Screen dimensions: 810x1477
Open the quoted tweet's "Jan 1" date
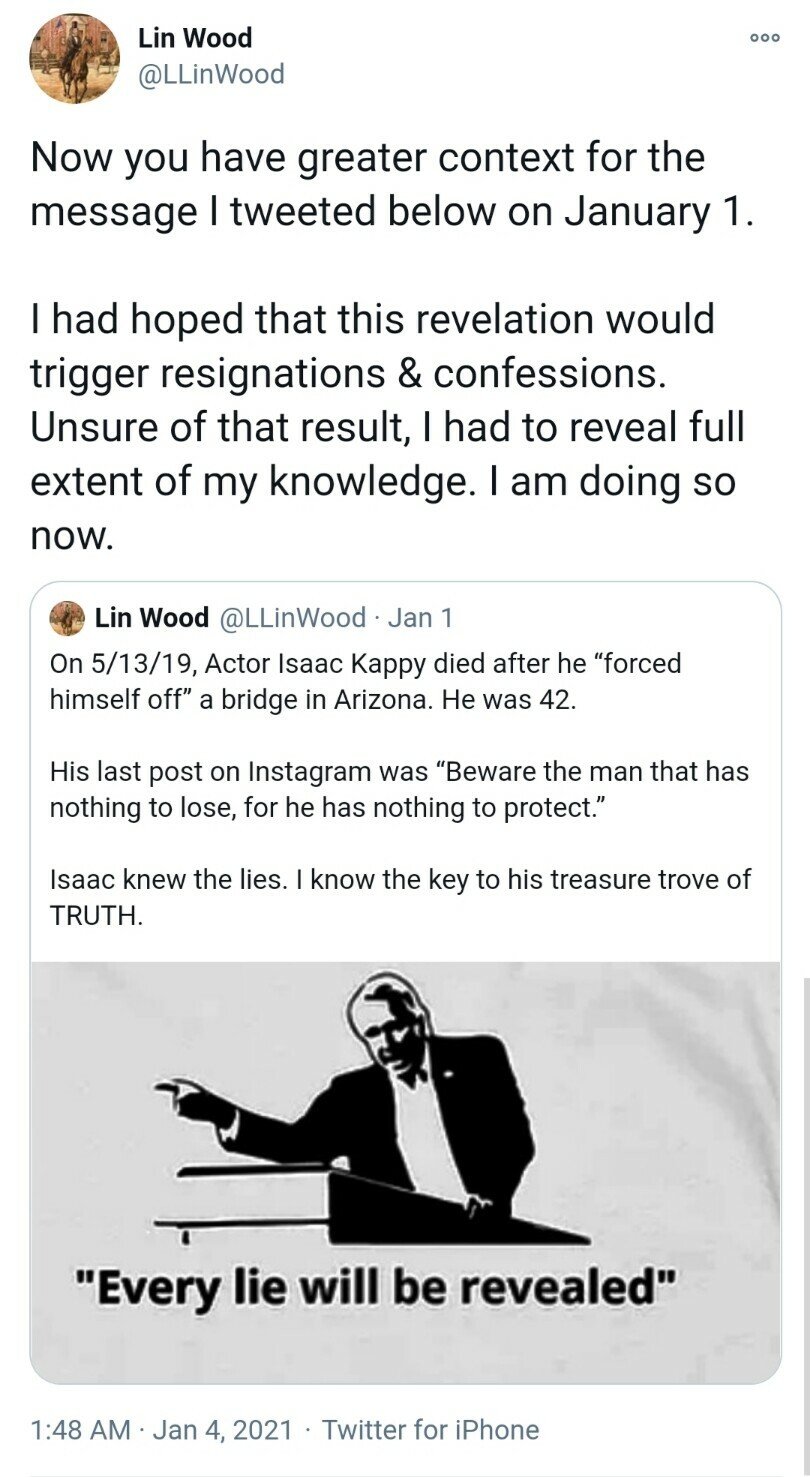tap(420, 618)
